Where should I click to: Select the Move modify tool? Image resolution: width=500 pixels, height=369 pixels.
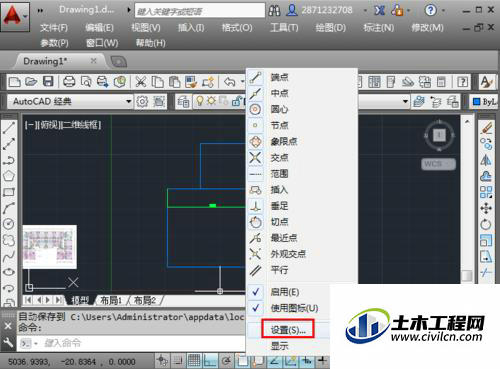click(x=486, y=208)
